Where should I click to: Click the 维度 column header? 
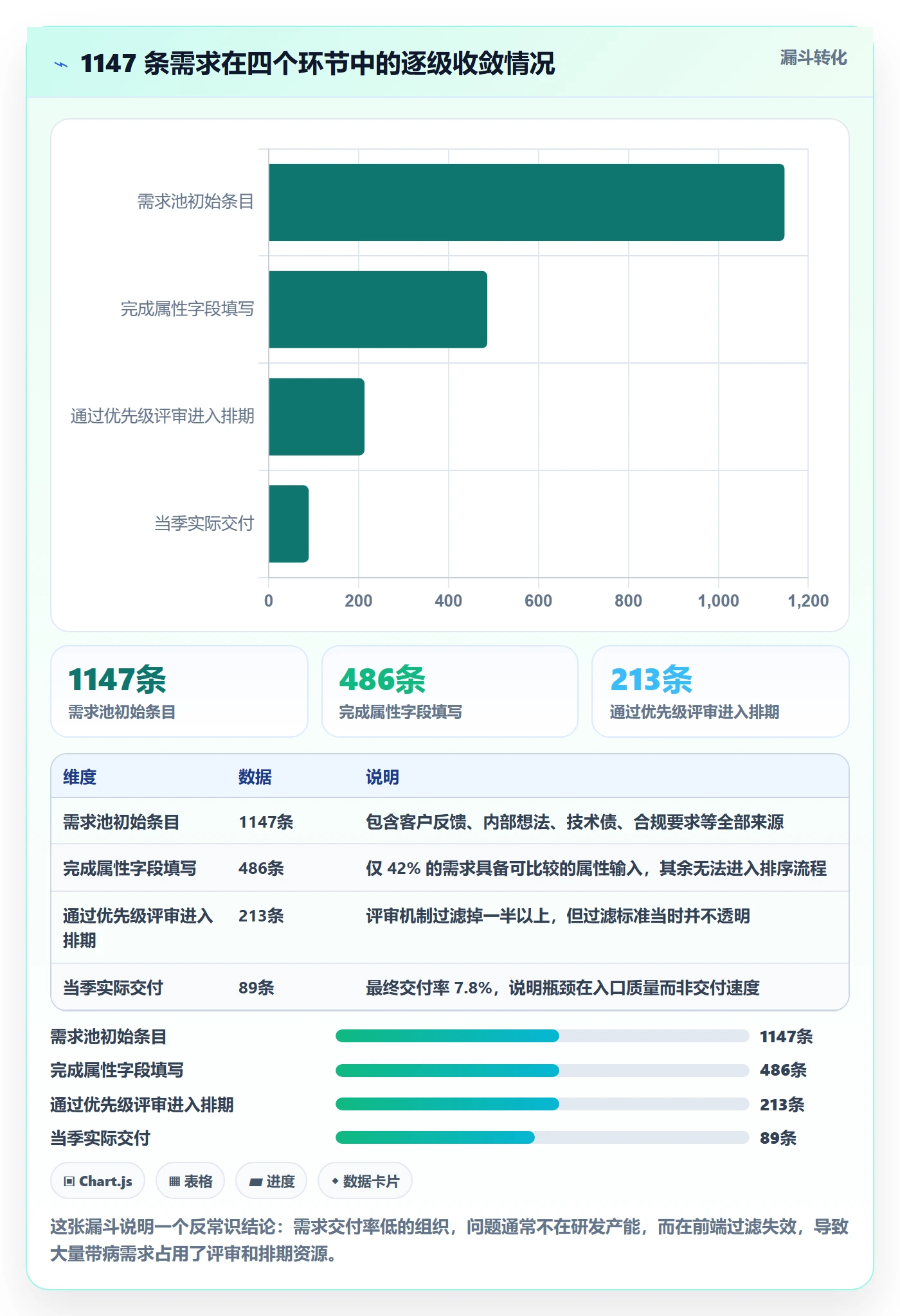pyautogui.click(x=80, y=777)
